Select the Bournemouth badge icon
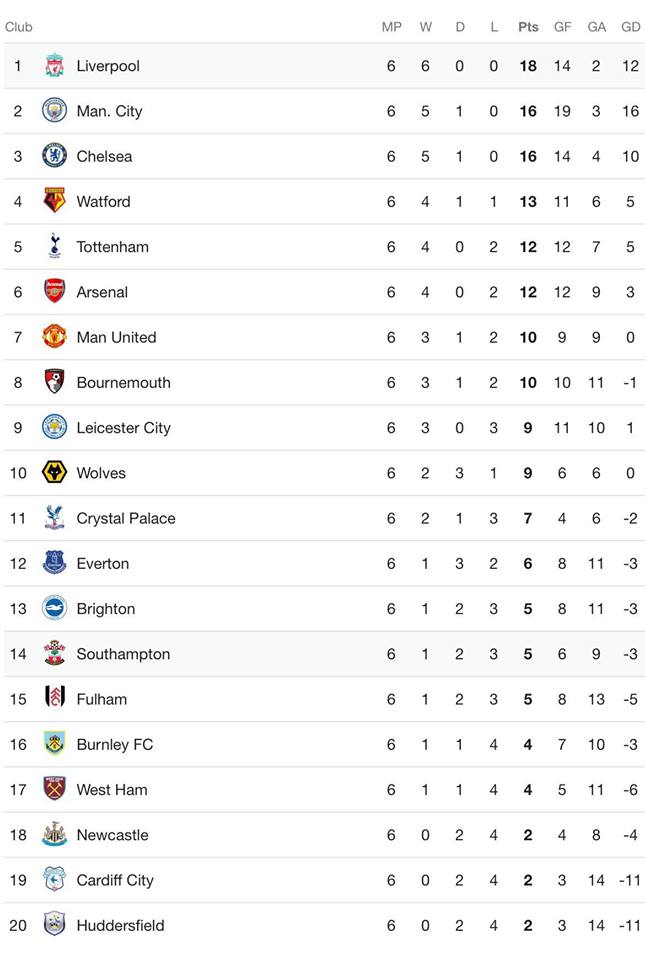645x960 pixels. [x=54, y=382]
